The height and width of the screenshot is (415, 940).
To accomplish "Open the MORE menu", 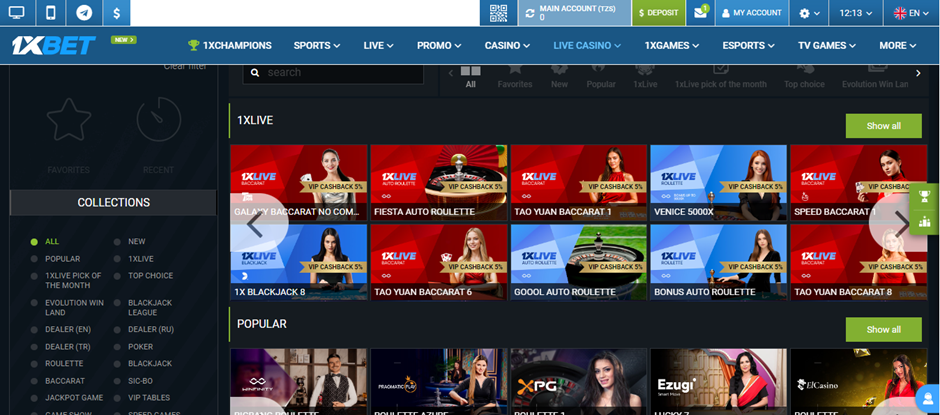I will [x=897, y=46].
